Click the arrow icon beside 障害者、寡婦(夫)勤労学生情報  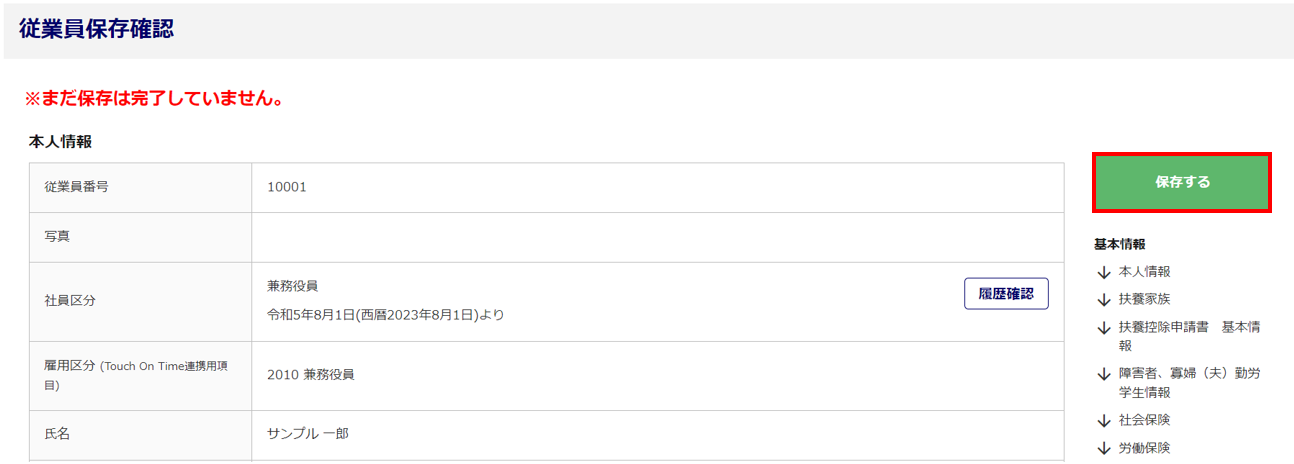pyautogui.click(x=1104, y=374)
